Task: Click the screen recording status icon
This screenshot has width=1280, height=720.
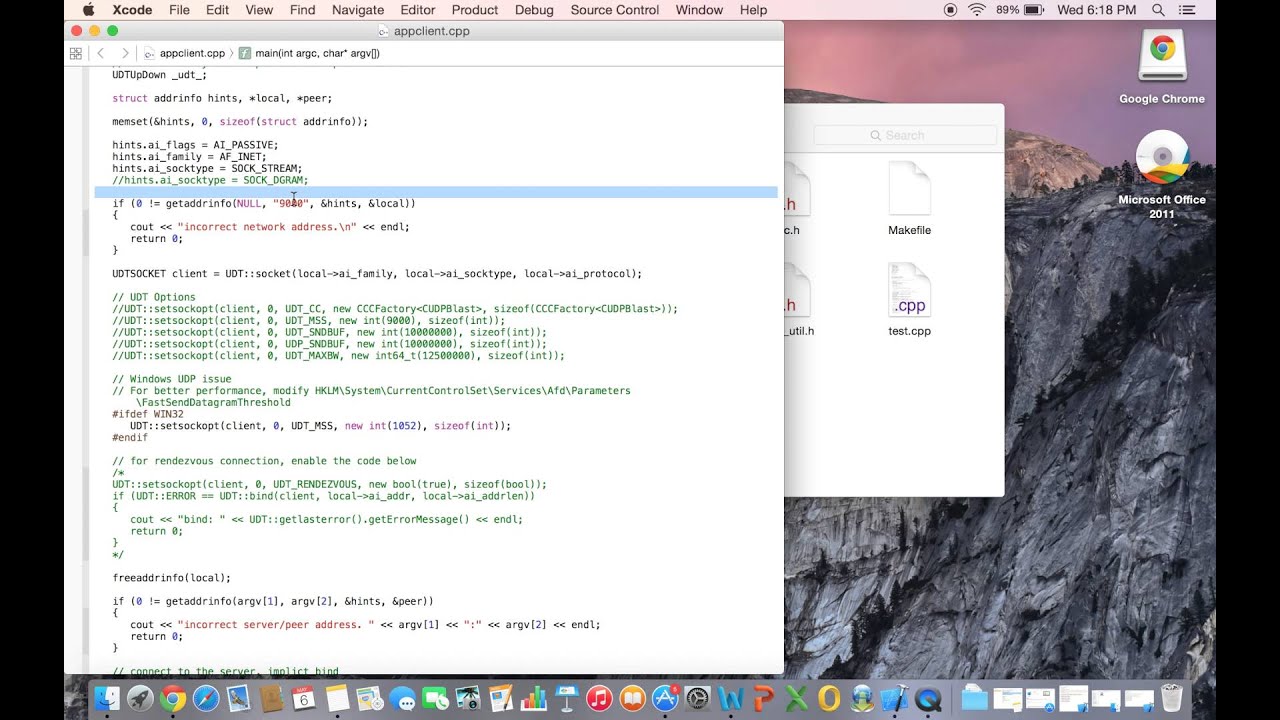Action: pyautogui.click(x=950, y=10)
